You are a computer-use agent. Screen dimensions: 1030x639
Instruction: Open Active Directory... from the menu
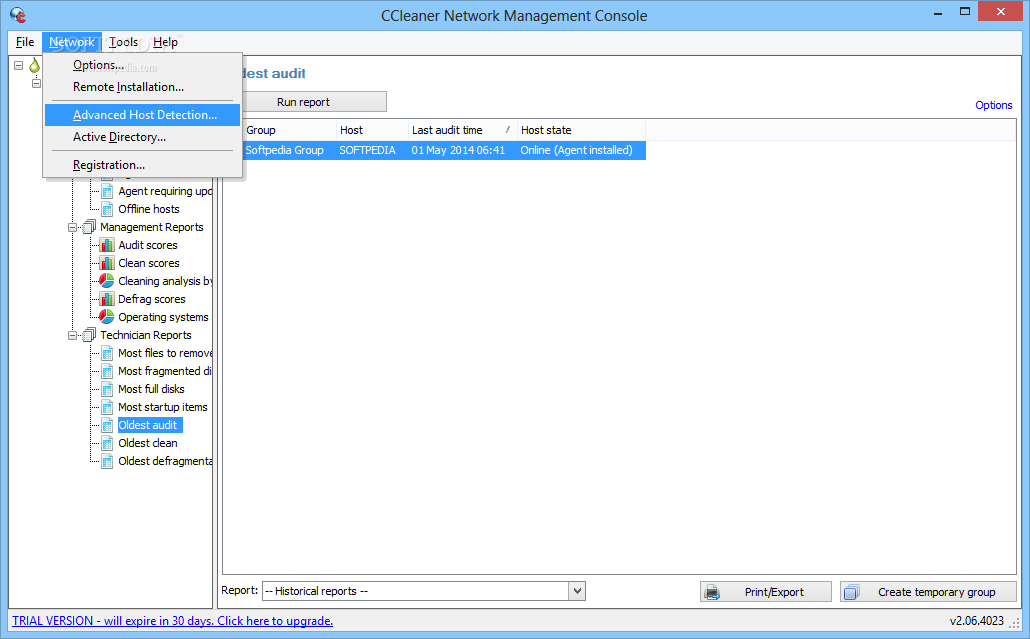(143, 137)
